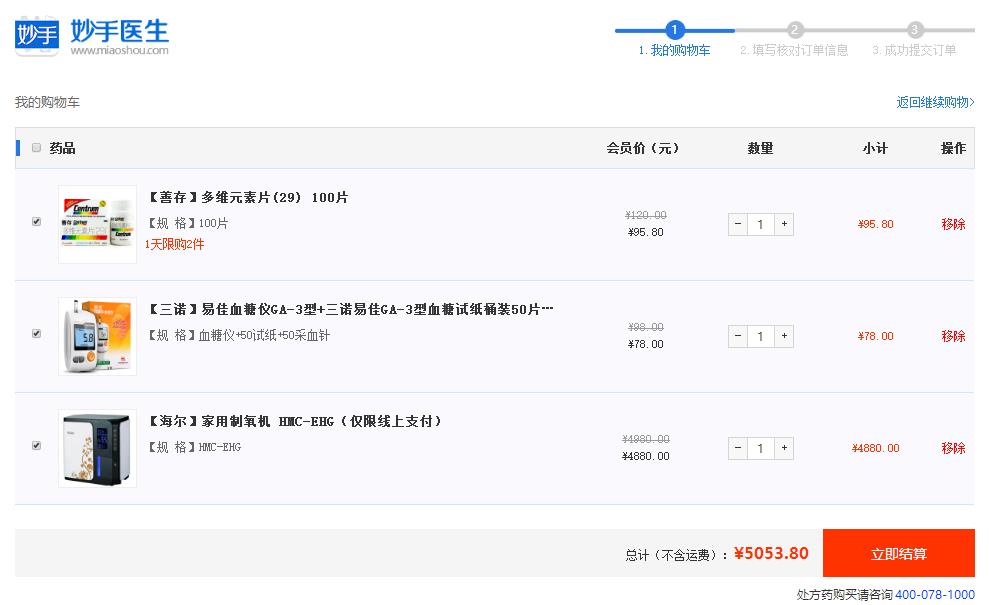Click the 立即结算 checkout button
Image resolution: width=990 pixels, height=605 pixels.
tap(898, 553)
